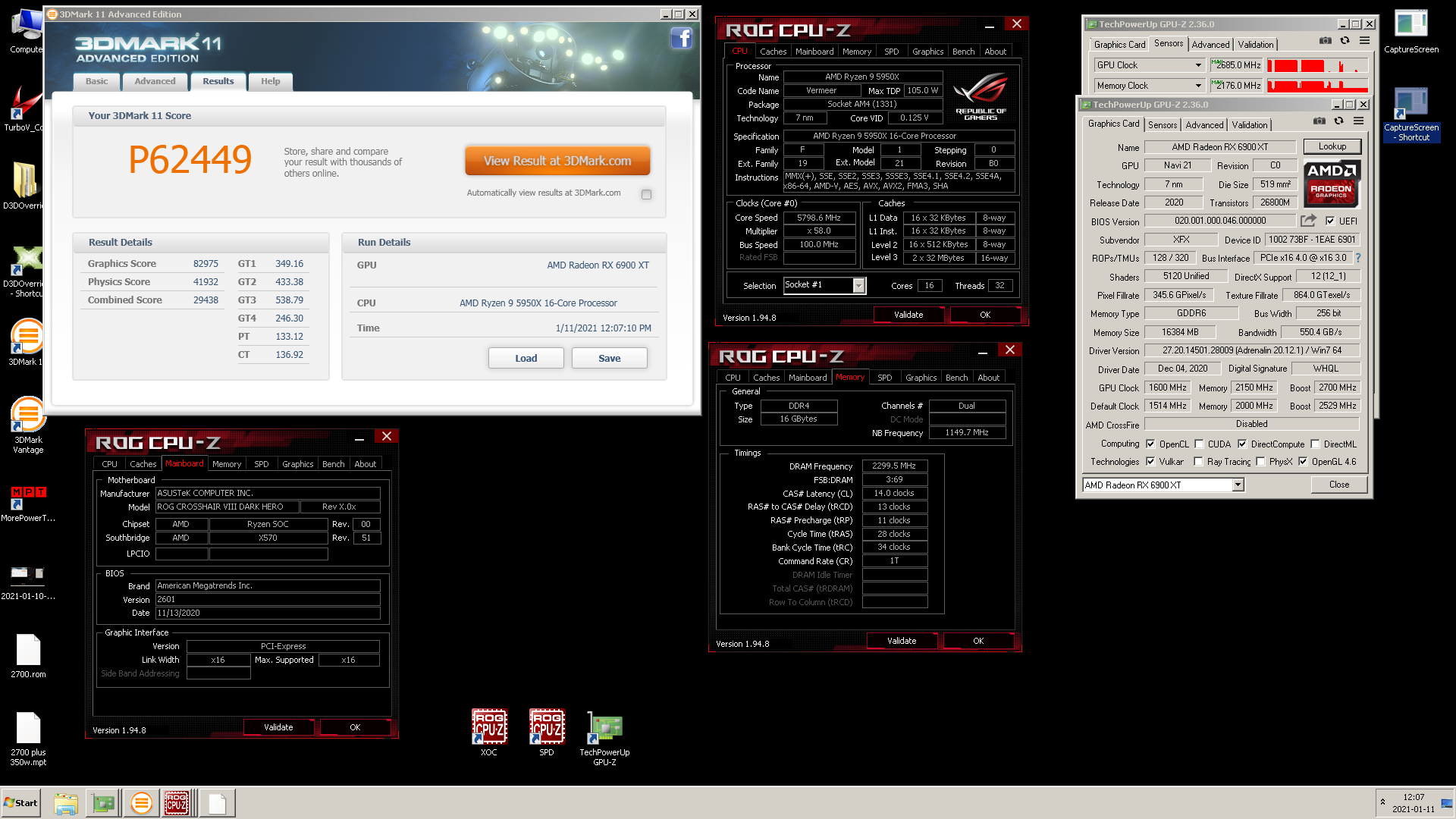
Task: Toggle UEFI checkbox in GPU-Z
Action: click(x=1330, y=221)
